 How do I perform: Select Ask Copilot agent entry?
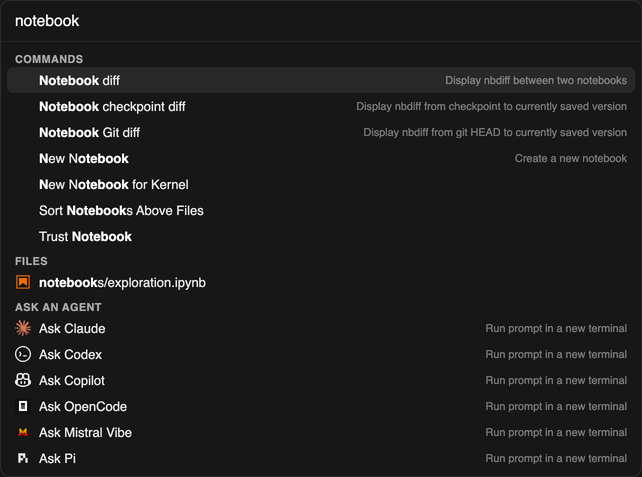tap(321, 380)
